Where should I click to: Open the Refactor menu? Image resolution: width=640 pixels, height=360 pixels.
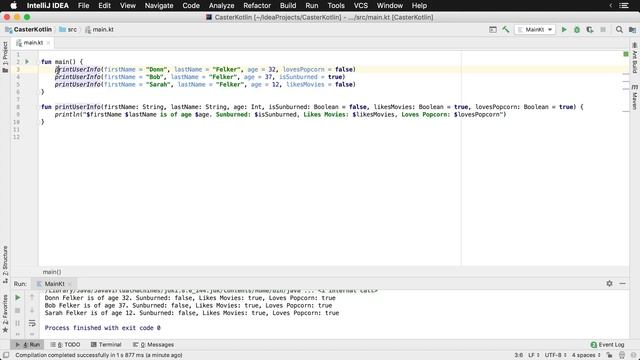click(x=257, y=6)
